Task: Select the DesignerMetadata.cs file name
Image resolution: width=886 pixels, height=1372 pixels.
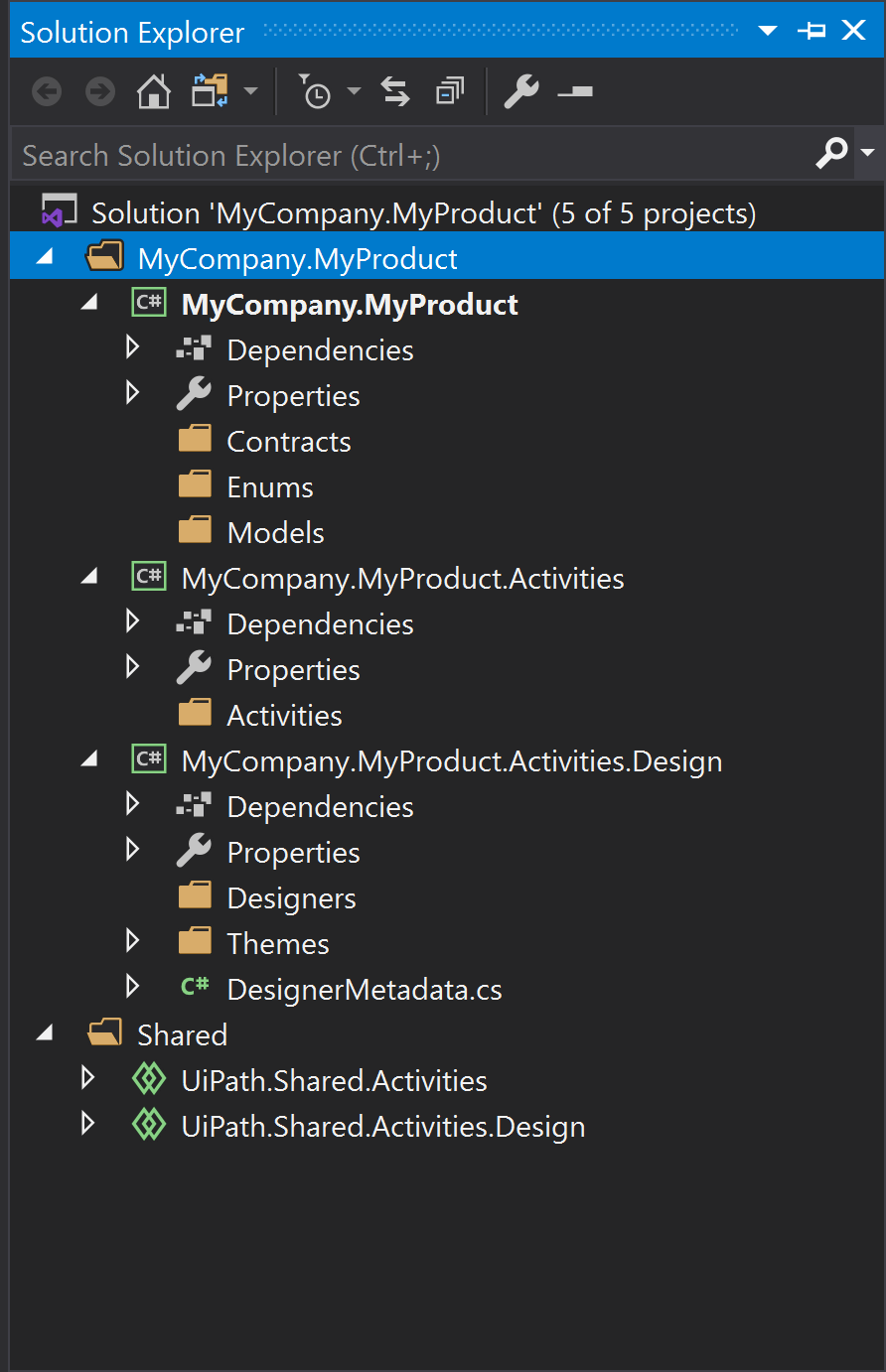Action: [x=365, y=990]
